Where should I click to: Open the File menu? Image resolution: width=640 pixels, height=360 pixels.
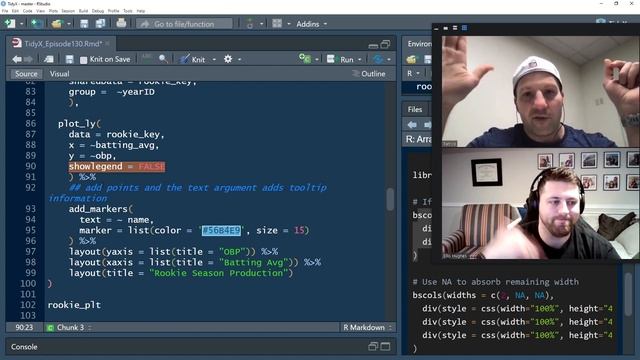pos(5,11)
